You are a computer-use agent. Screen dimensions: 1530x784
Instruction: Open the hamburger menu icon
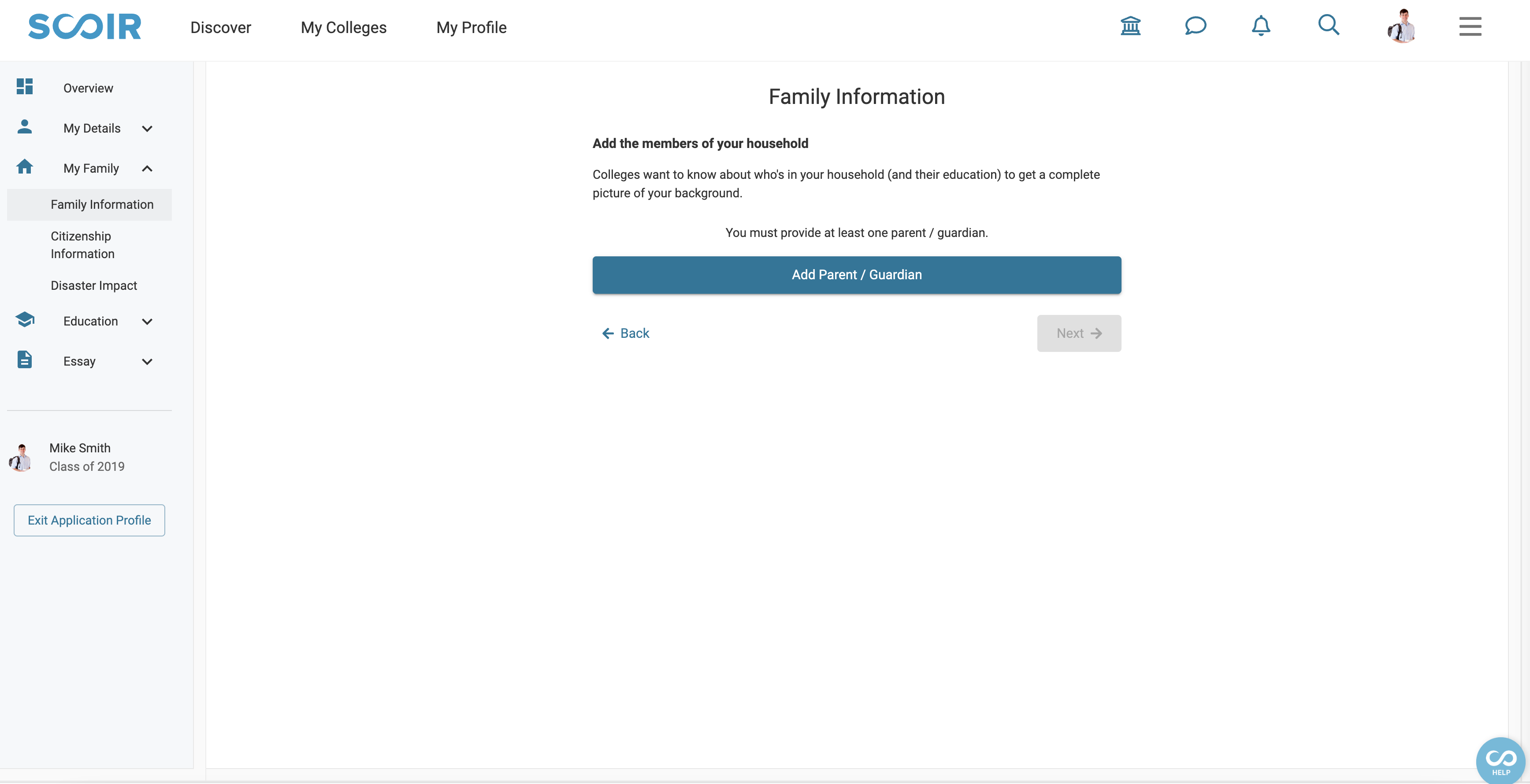1470,27
